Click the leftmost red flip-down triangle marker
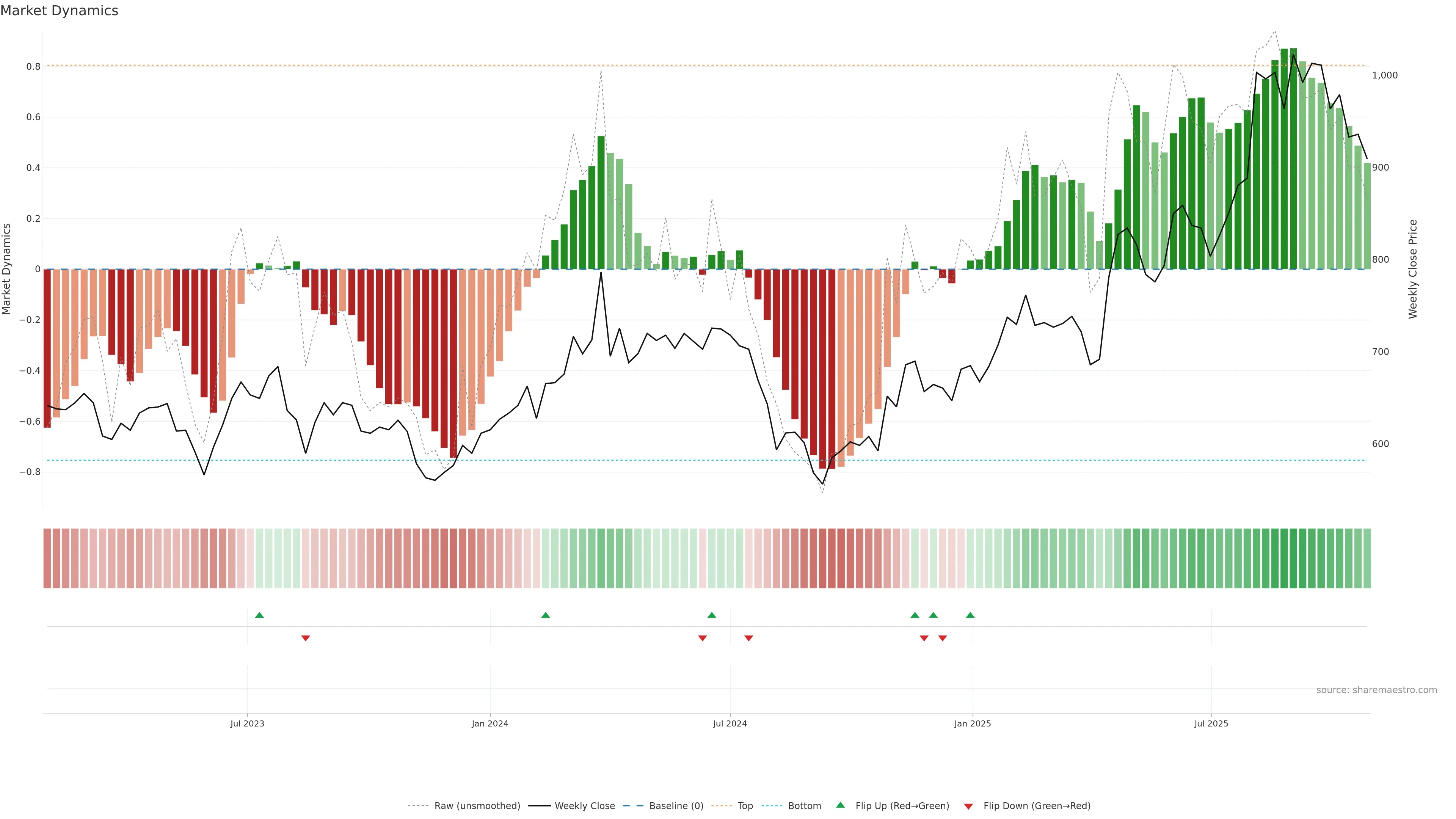 tap(306, 638)
